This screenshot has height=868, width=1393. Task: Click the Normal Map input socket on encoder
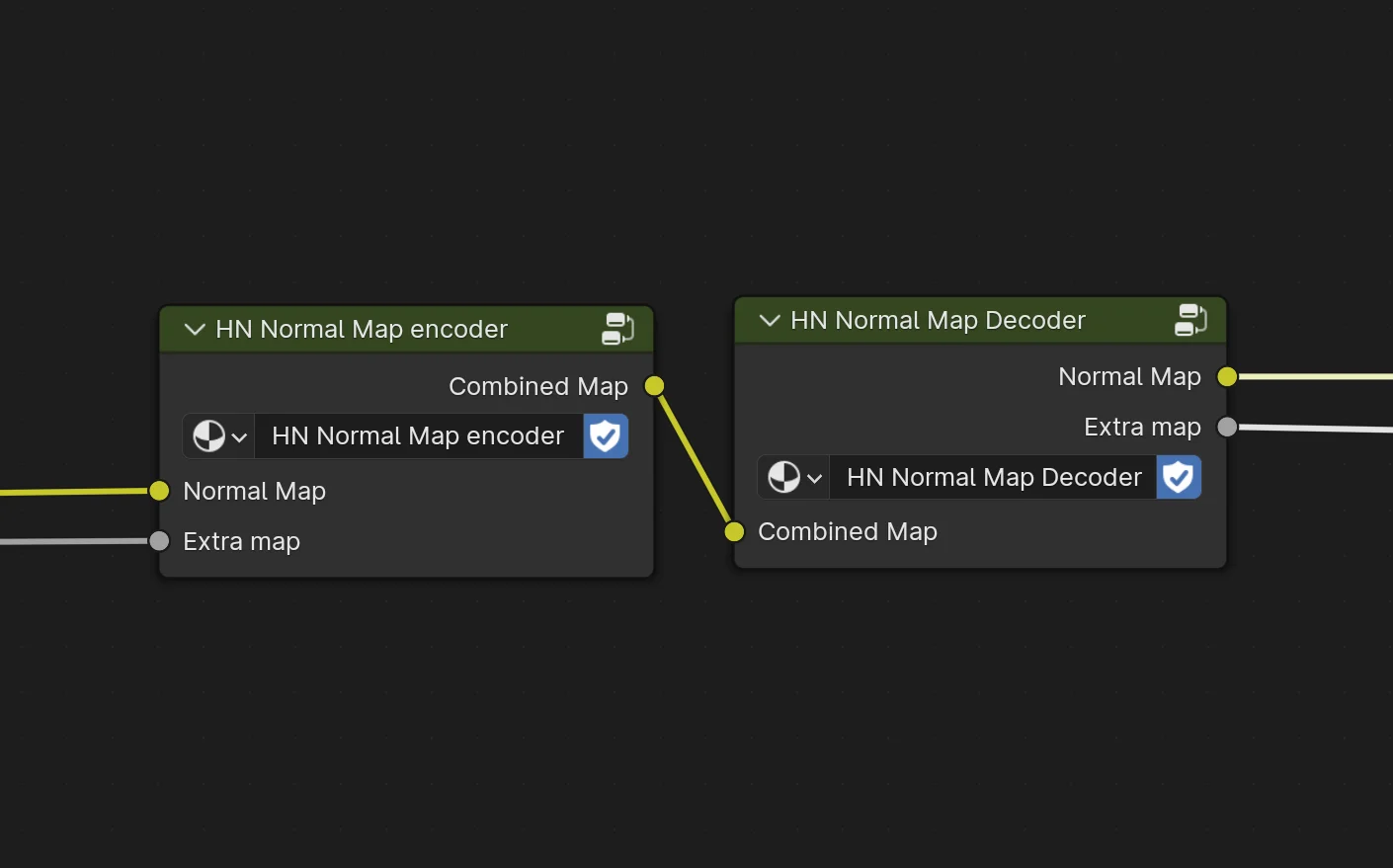tap(158, 491)
